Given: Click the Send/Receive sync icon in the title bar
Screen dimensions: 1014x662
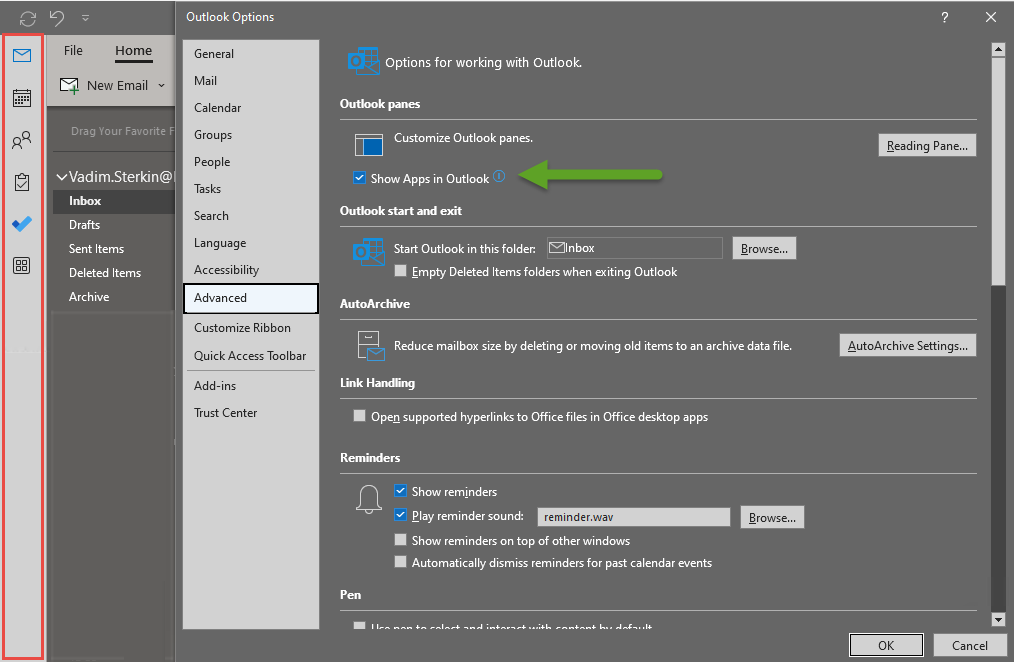Looking at the screenshot, I should (28, 18).
